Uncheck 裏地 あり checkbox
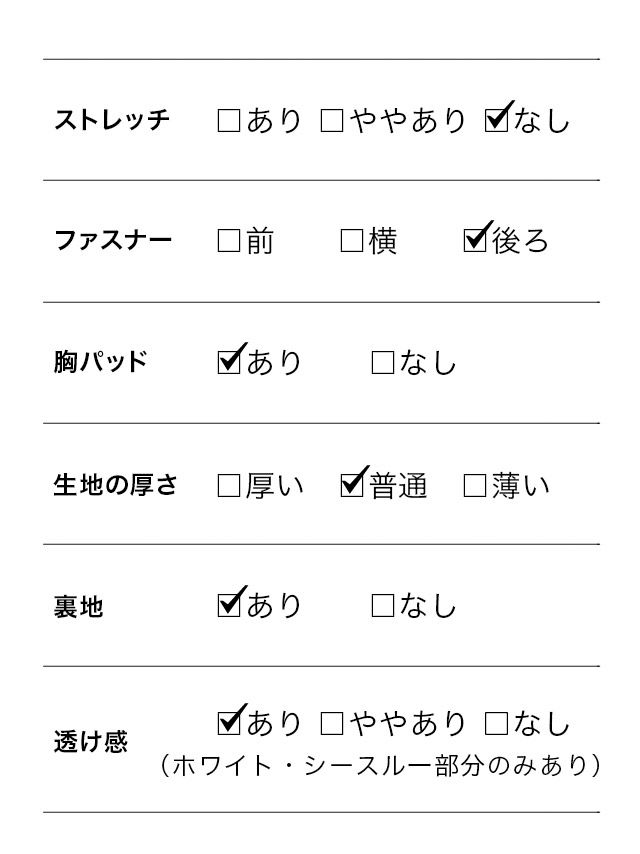640x854 pixels. 229,605
